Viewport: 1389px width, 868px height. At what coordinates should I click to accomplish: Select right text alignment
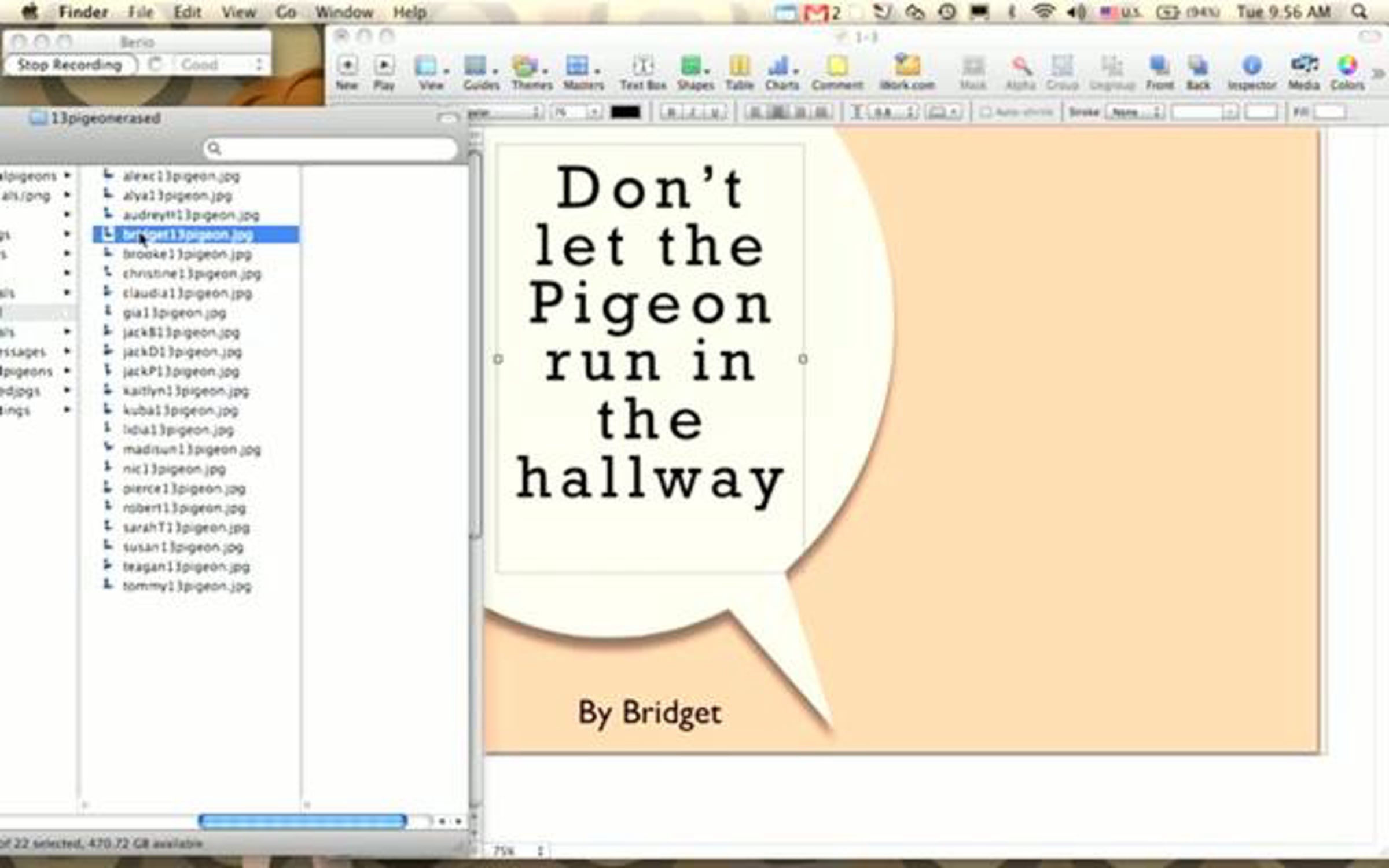[800, 112]
